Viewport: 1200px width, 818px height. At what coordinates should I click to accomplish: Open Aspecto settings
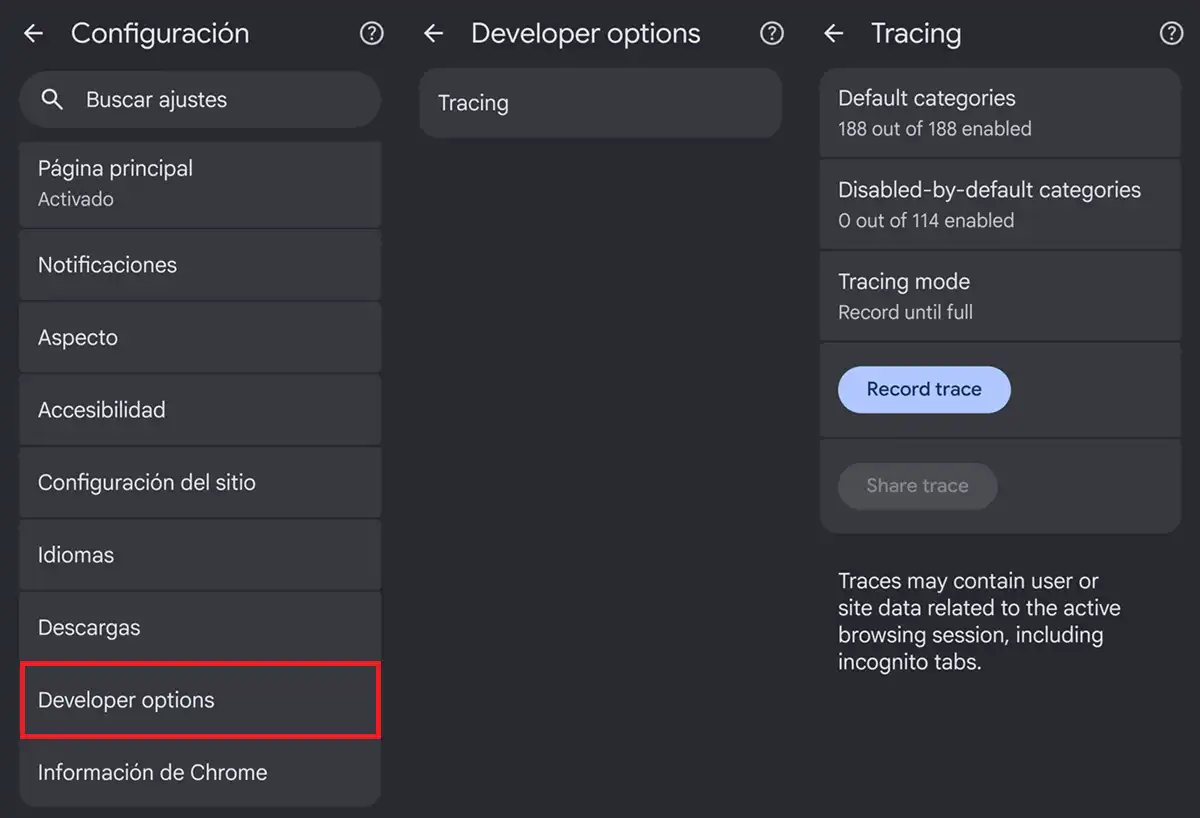click(x=200, y=338)
